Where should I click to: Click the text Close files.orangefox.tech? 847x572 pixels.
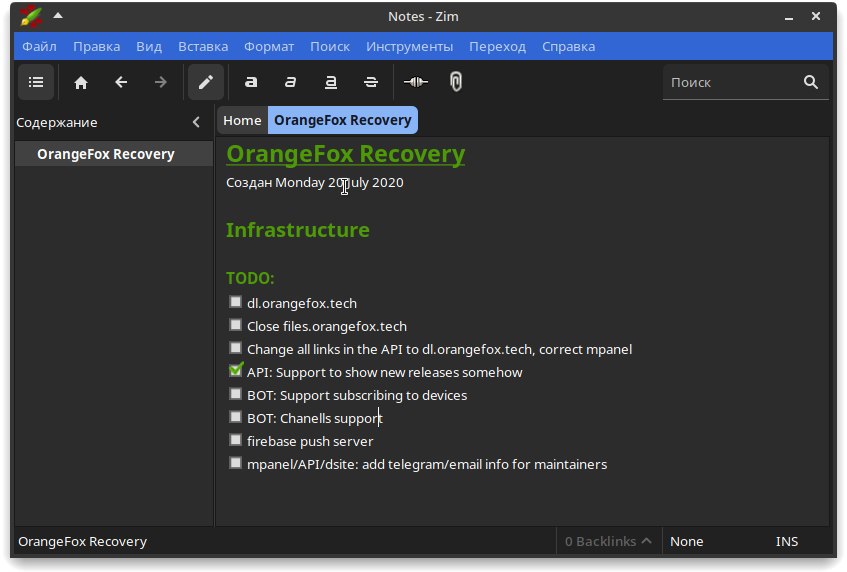tap(327, 326)
